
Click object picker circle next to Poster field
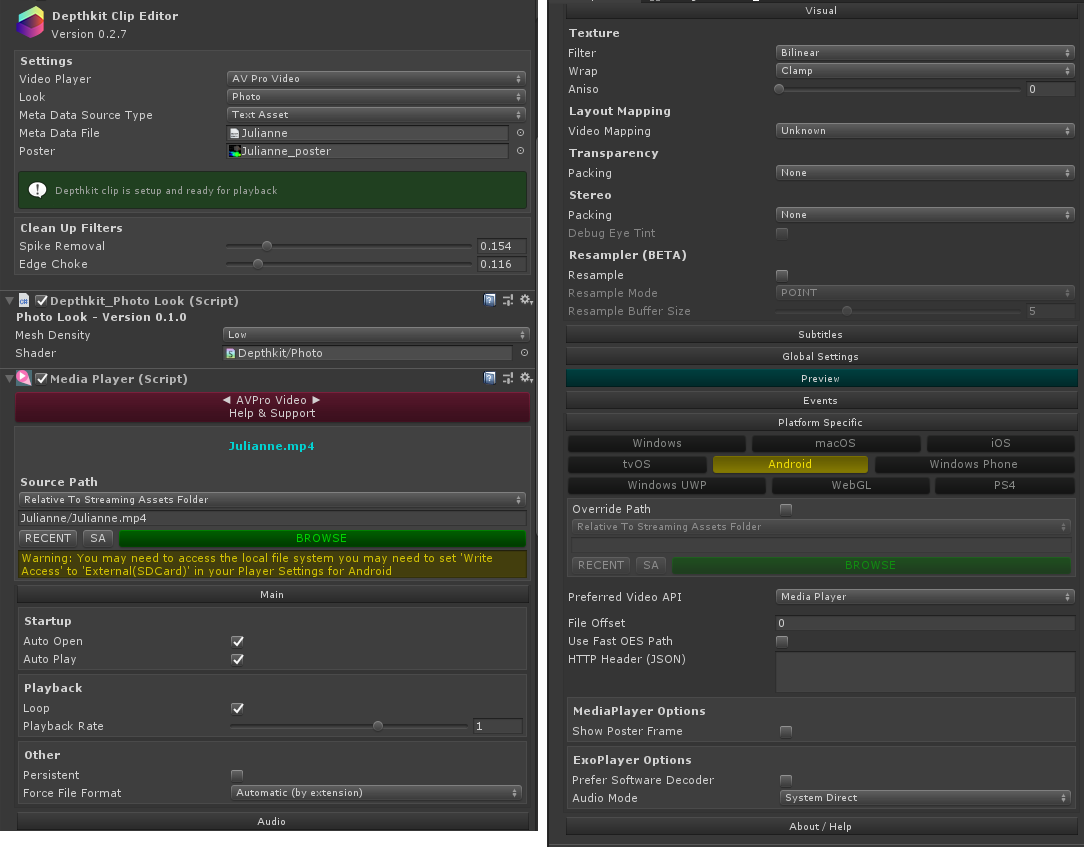point(520,151)
